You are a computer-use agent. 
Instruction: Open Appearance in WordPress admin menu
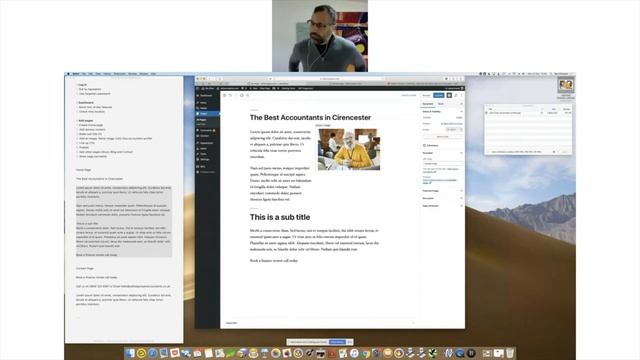[206, 143]
